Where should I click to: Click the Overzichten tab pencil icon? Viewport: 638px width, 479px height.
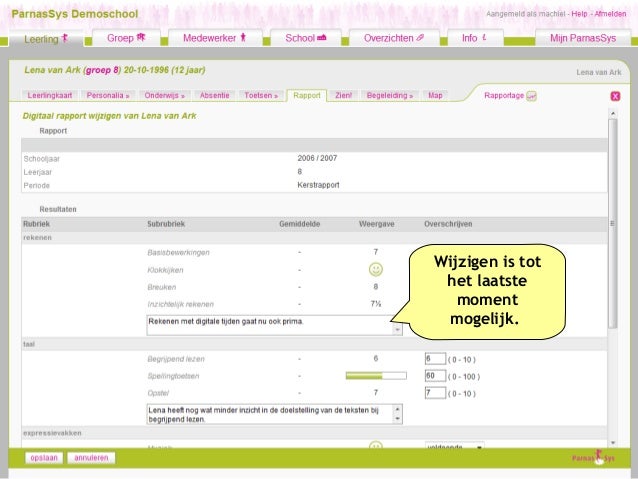point(420,37)
